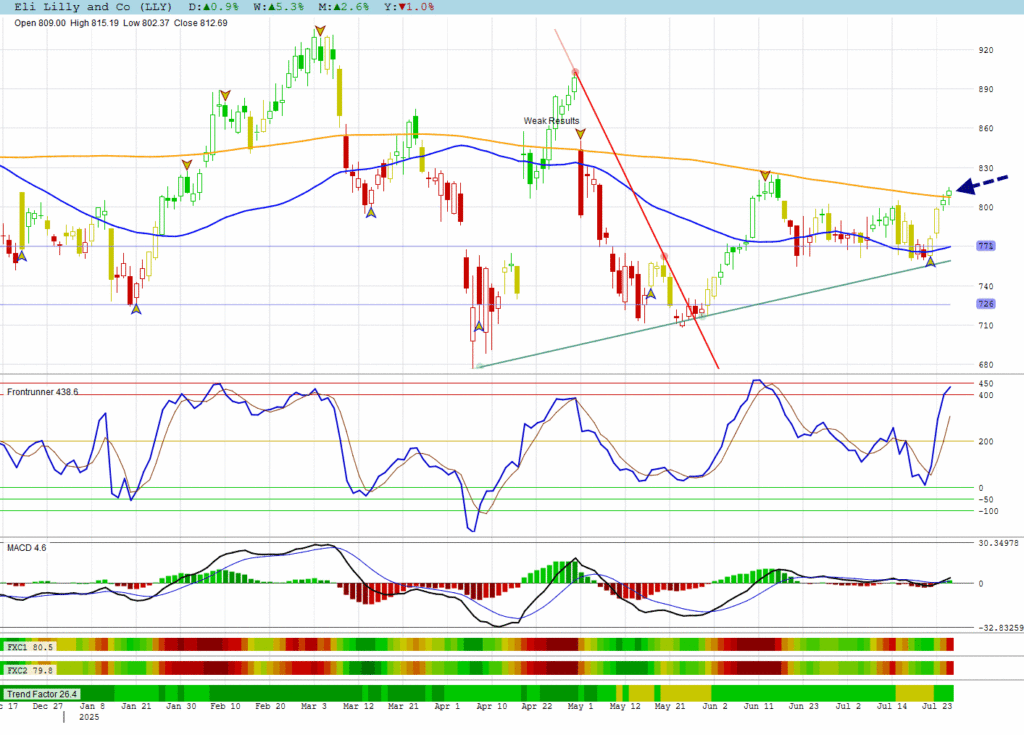The image size is (1024, 735).
Task: Select the red trendline's top anchor point
Action: point(575,73)
